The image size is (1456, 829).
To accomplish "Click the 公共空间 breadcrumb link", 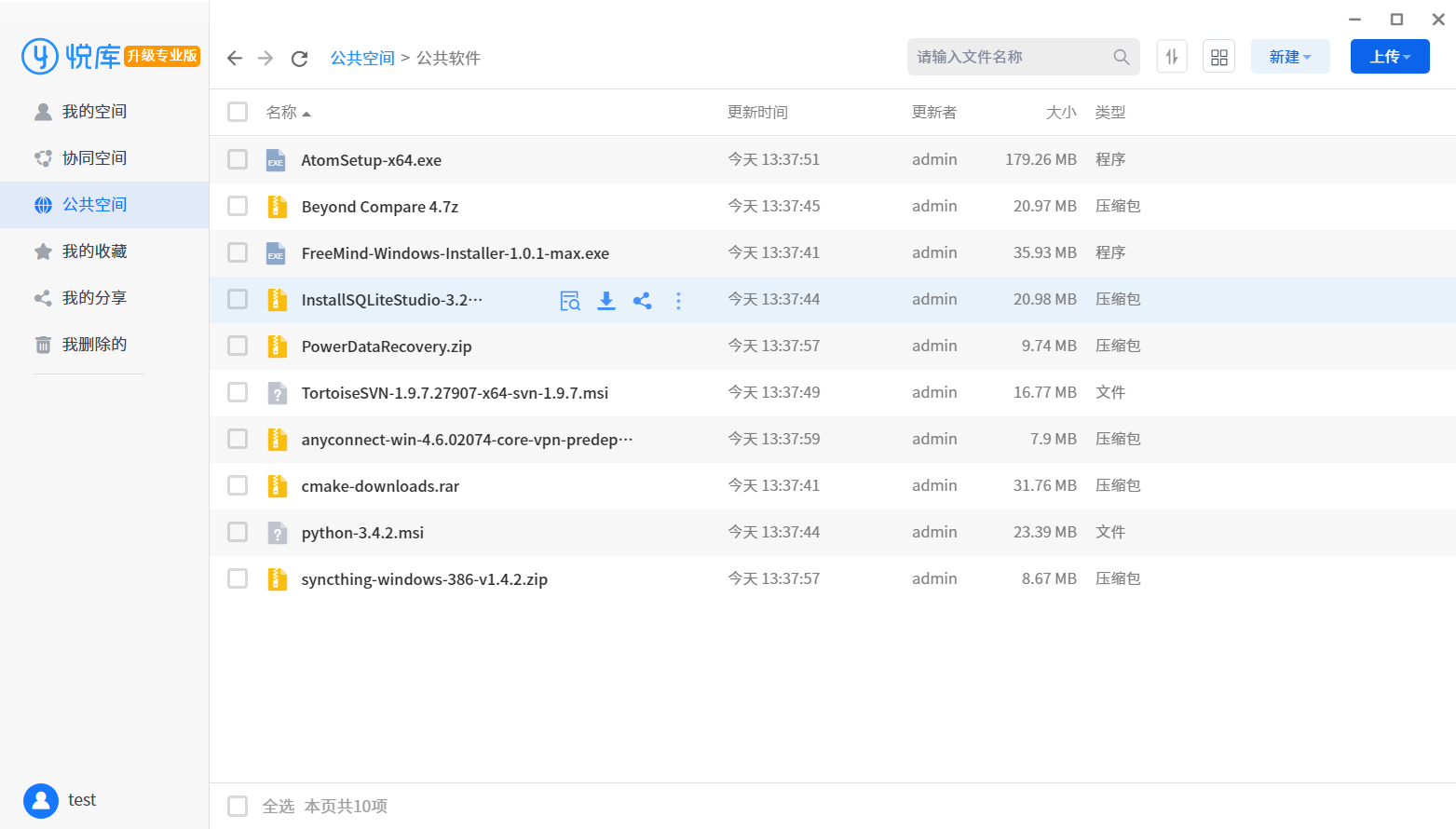I will coord(362,58).
